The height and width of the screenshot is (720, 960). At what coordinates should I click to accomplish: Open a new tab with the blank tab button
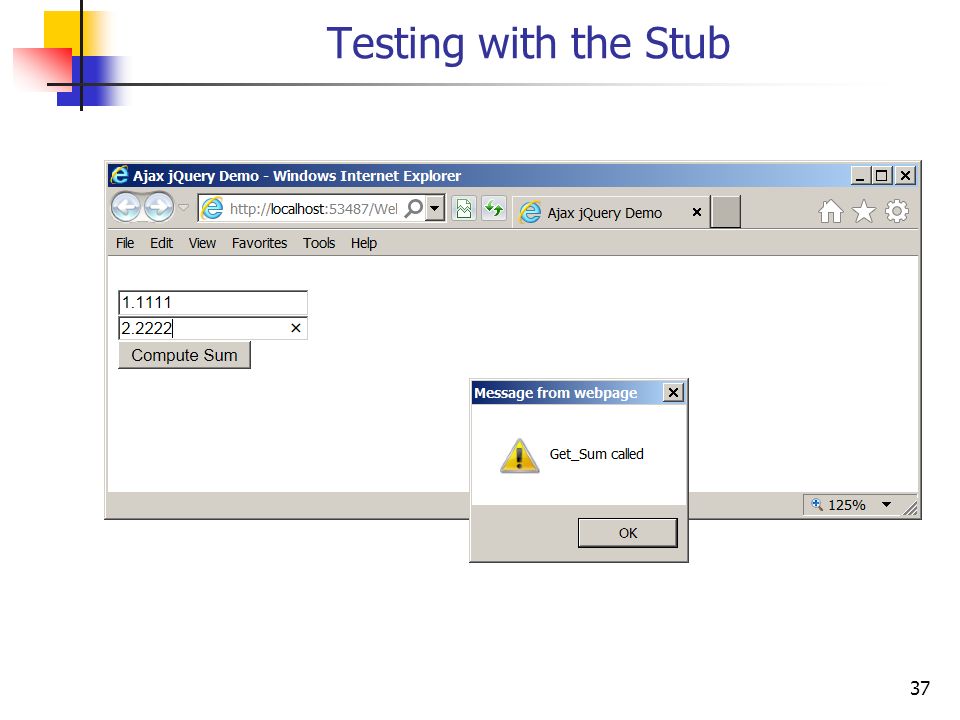click(726, 212)
